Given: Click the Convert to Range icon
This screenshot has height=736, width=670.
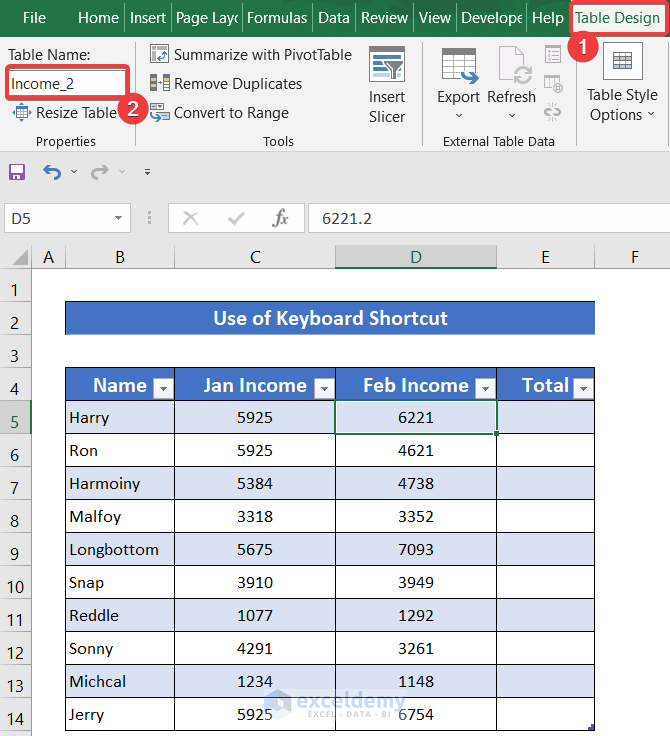Looking at the screenshot, I should (x=159, y=113).
